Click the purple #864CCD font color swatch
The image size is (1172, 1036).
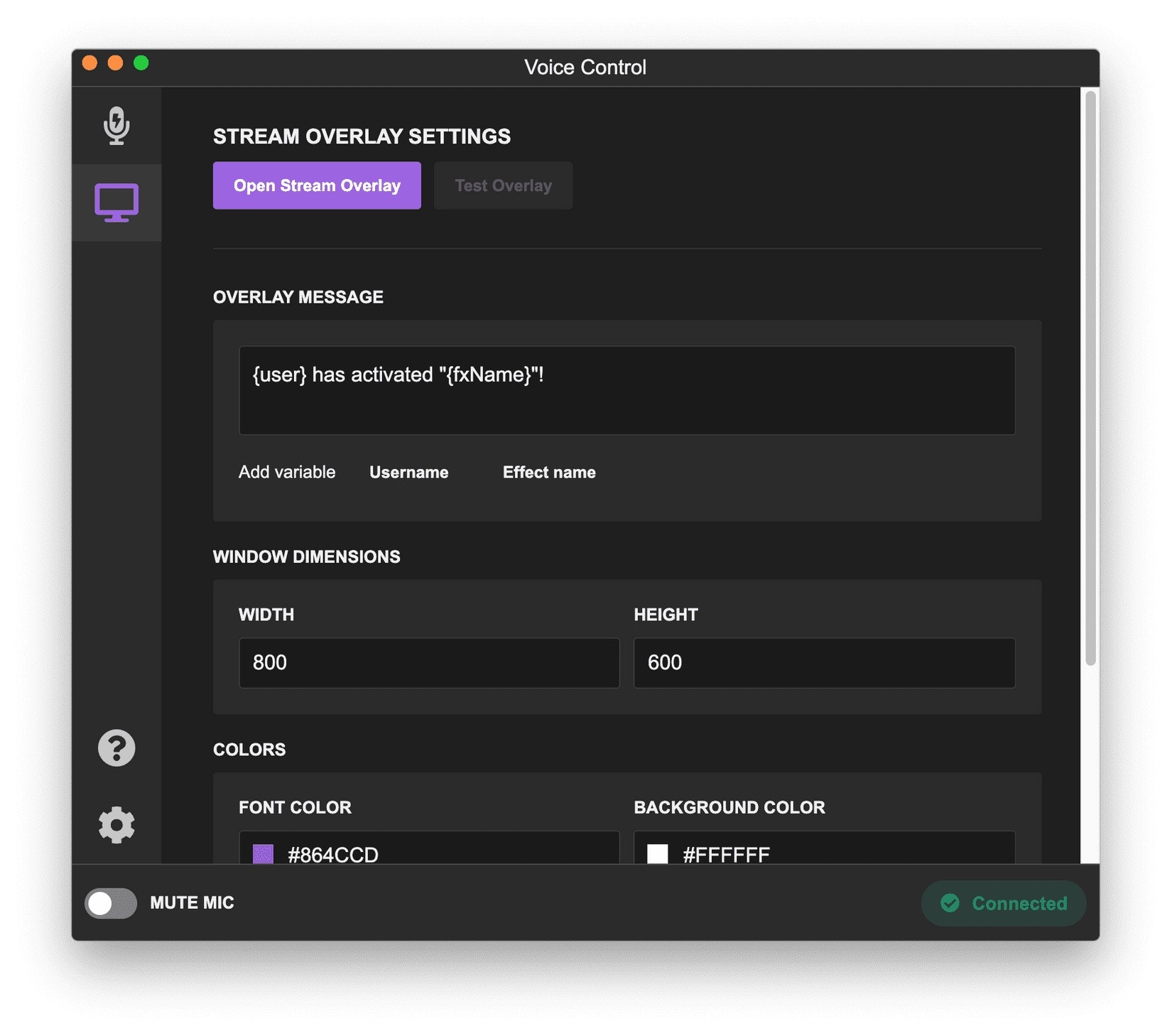pos(262,852)
